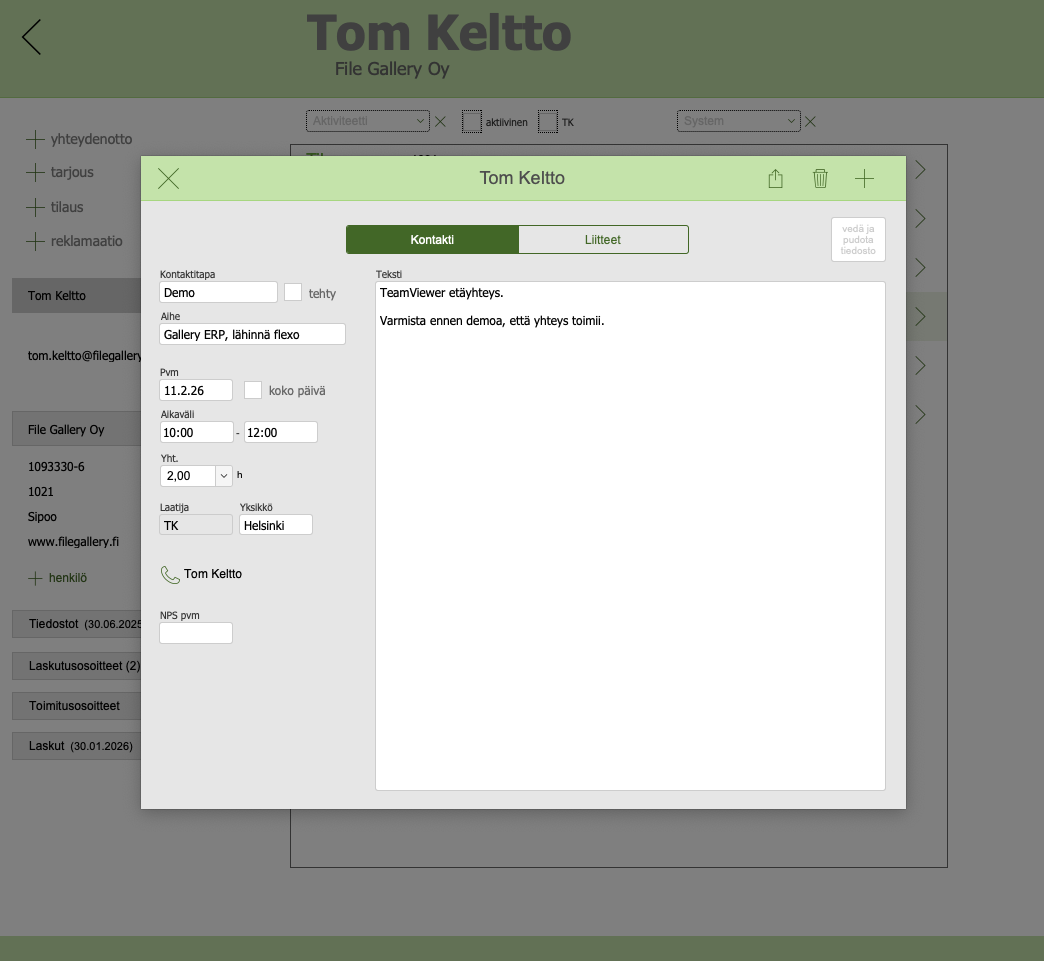The width and height of the screenshot is (1044, 961).
Task: Toggle the aktiivinen checkbox
Action: pyautogui.click(x=472, y=122)
